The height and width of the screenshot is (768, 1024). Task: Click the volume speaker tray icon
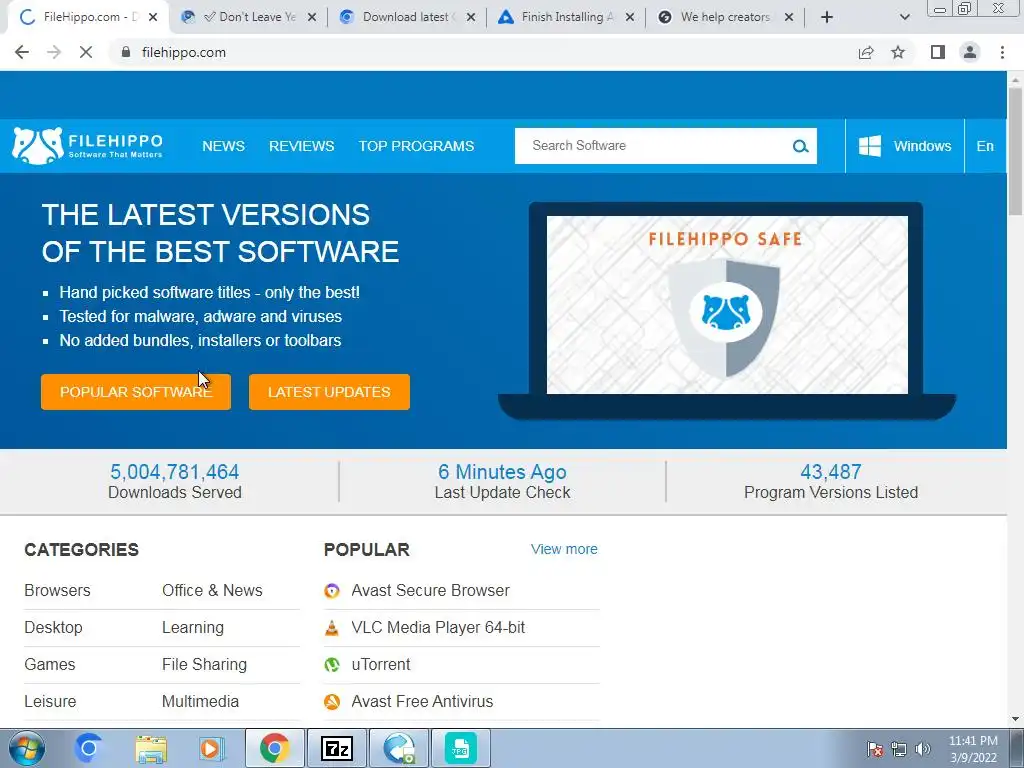923,749
